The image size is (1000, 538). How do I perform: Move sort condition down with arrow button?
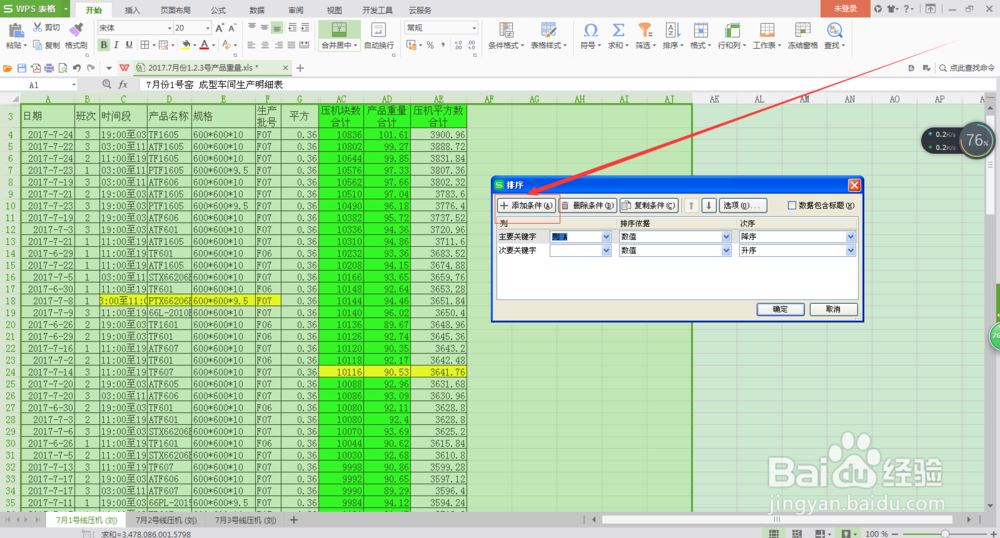tap(709, 205)
